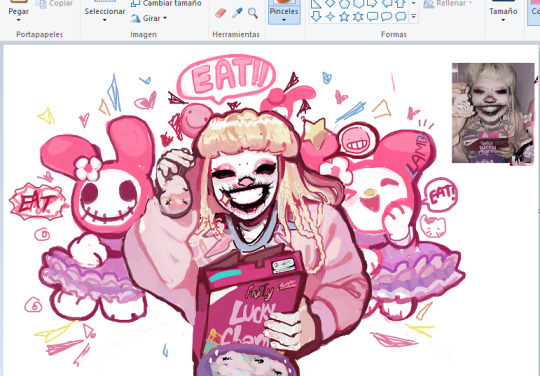Click the Pegar paste button

pyautogui.click(x=19, y=8)
